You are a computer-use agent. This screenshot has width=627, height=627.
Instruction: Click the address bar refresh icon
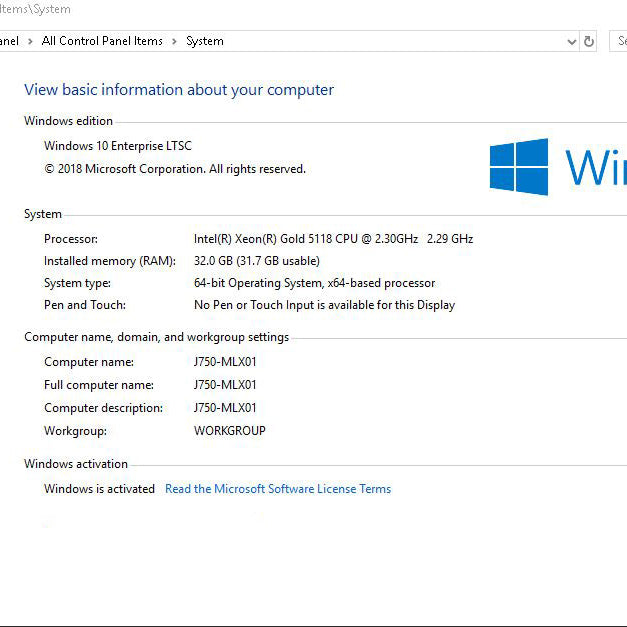click(589, 41)
